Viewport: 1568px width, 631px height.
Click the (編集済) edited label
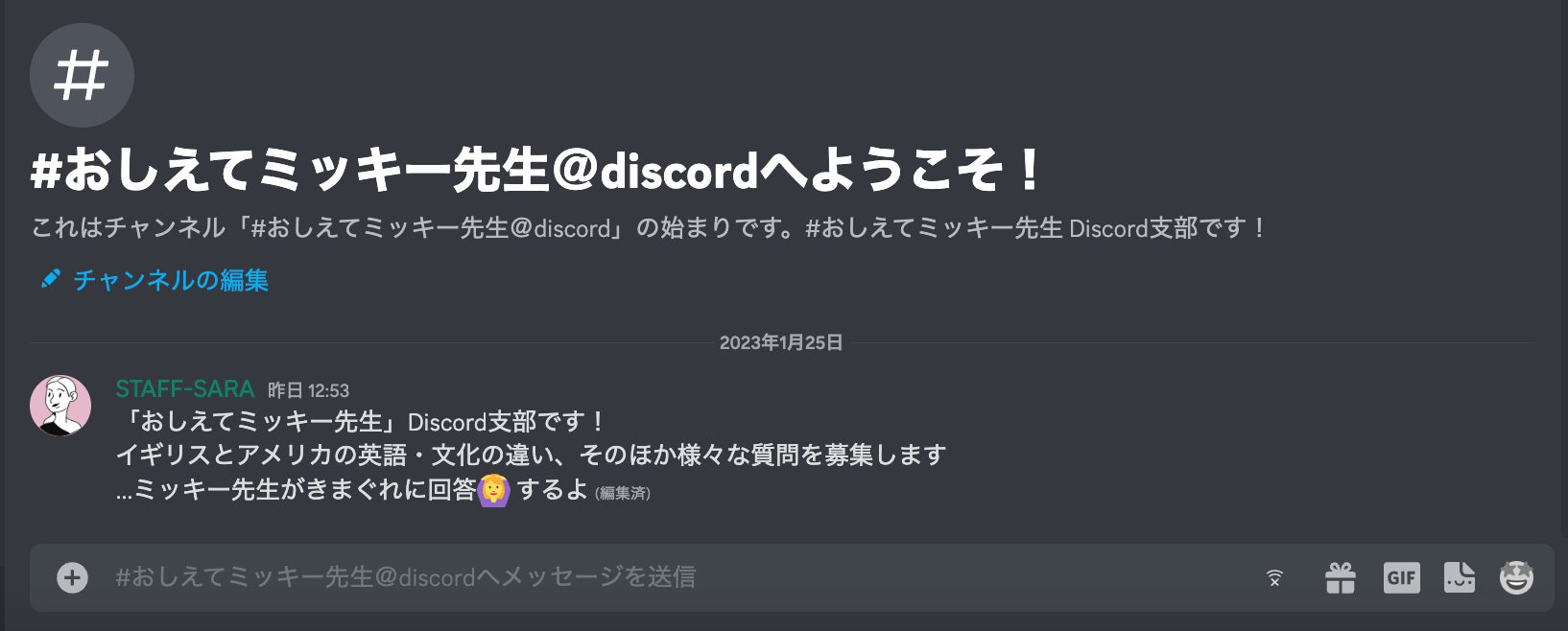(623, 493)
